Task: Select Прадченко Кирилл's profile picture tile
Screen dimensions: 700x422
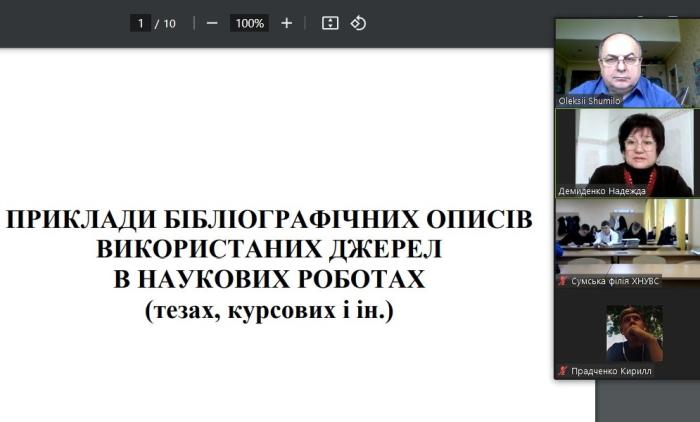Action: [633, 333]
